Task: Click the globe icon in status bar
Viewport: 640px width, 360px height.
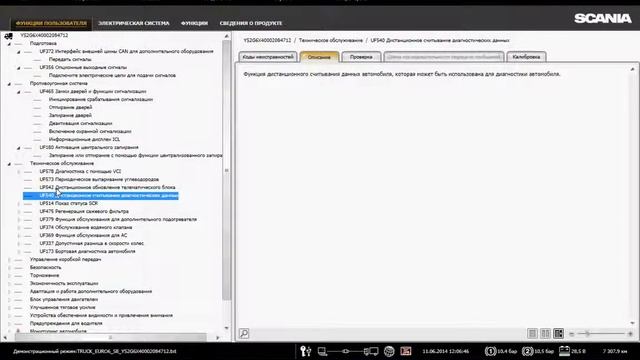Action: tap(389, 351)
